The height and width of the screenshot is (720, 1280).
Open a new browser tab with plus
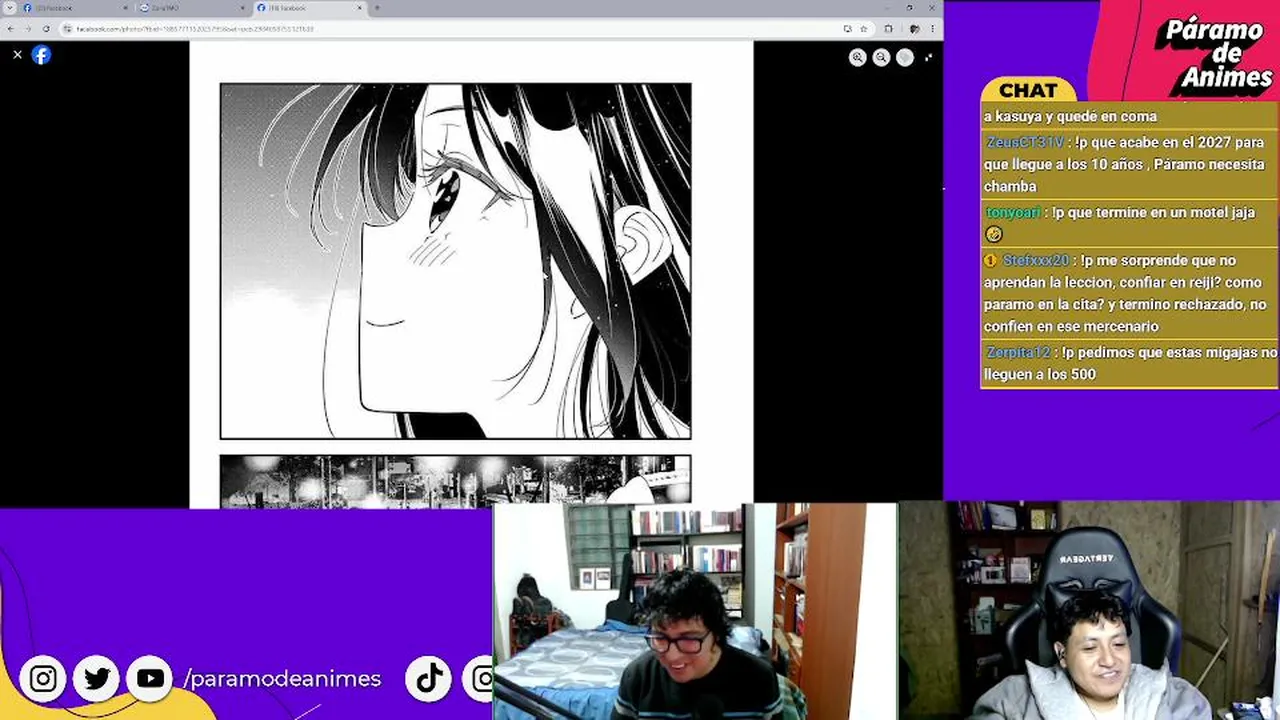click(375, 8)
